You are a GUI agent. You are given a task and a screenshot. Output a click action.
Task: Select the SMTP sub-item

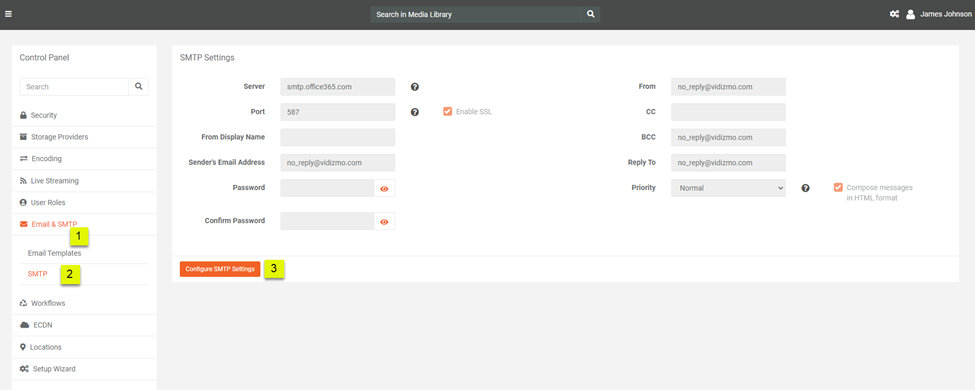pyautogui.click(x=37, y=274)
